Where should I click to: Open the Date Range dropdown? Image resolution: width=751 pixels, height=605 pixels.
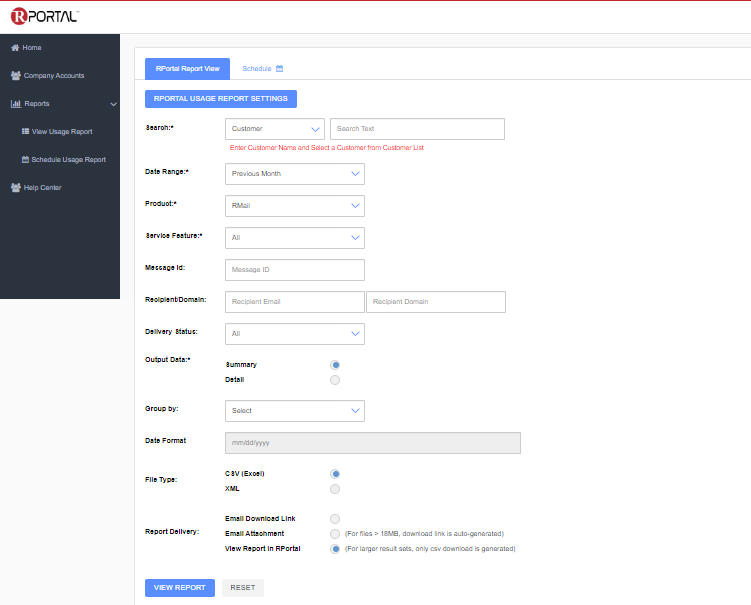(x=295, y=174)
